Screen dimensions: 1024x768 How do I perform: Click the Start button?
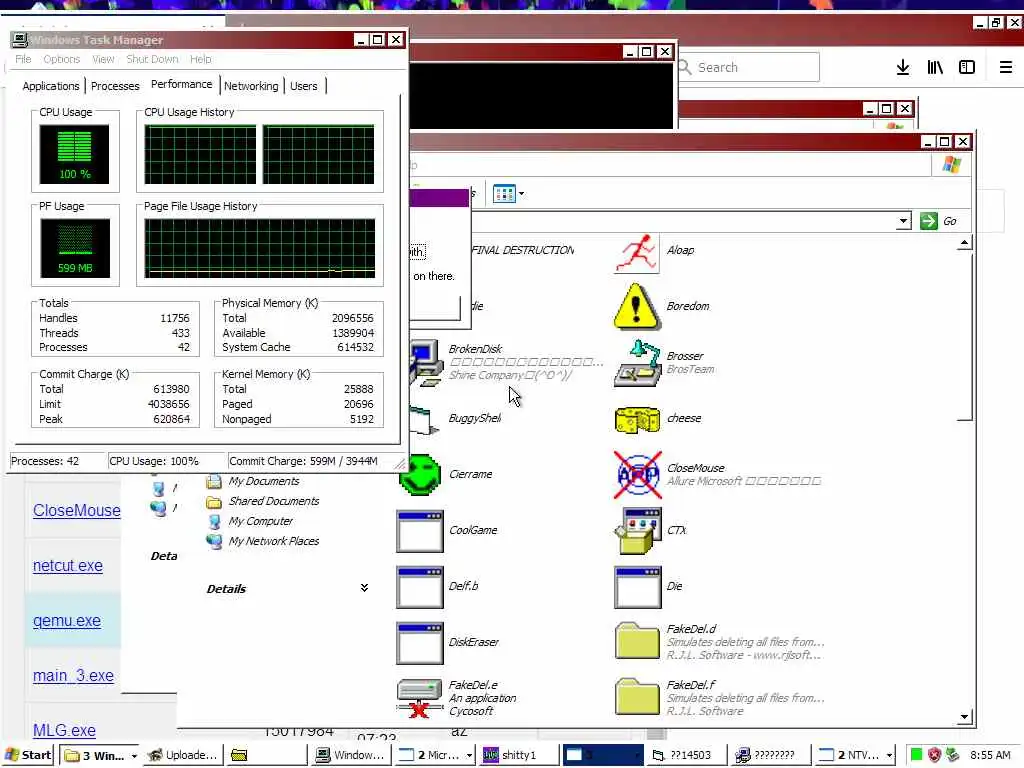pyautogui.click(x=27, y=755)
